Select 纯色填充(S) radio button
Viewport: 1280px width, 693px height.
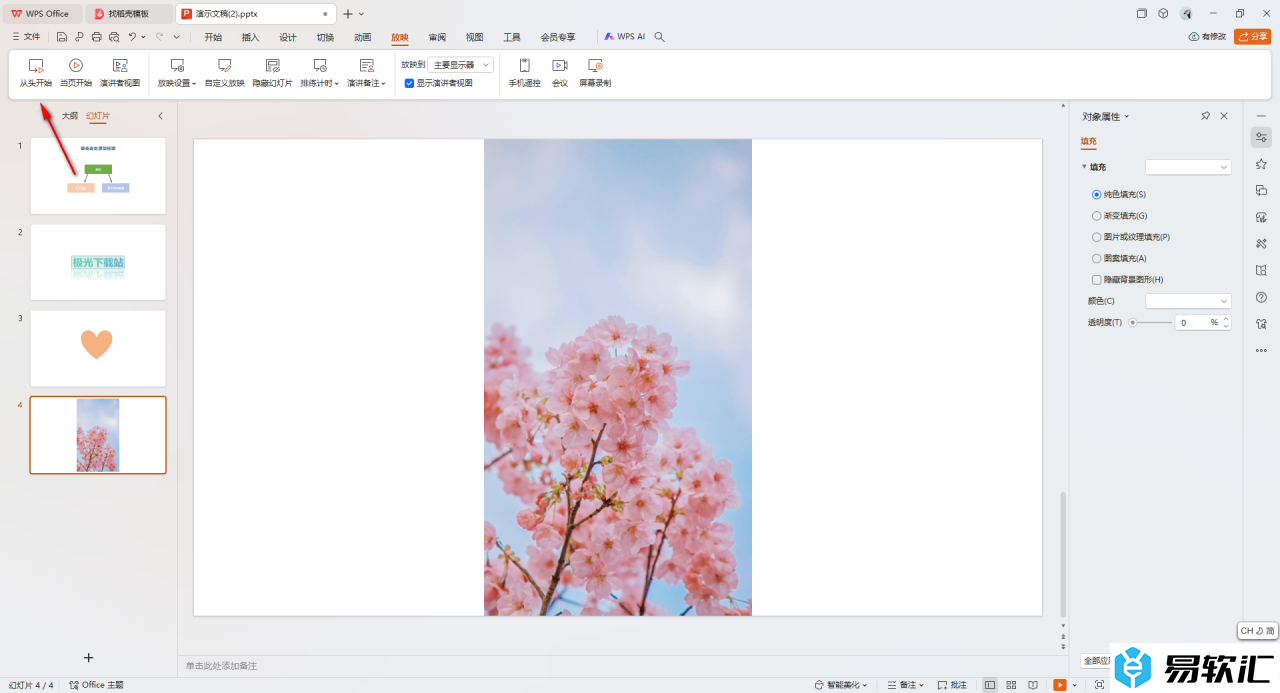(1097, 194)
